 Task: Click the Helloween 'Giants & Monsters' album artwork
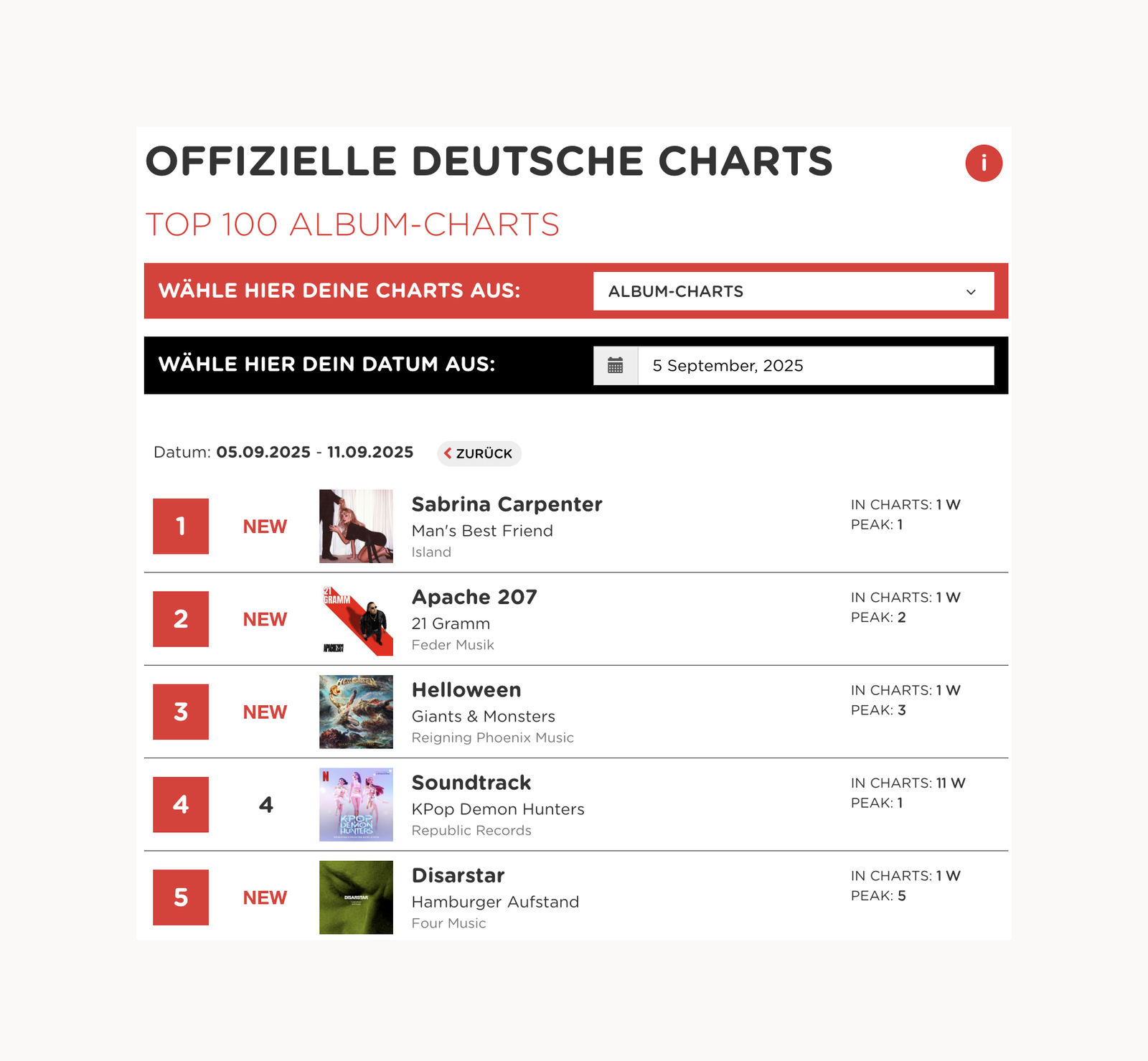(x=356, y=712)
